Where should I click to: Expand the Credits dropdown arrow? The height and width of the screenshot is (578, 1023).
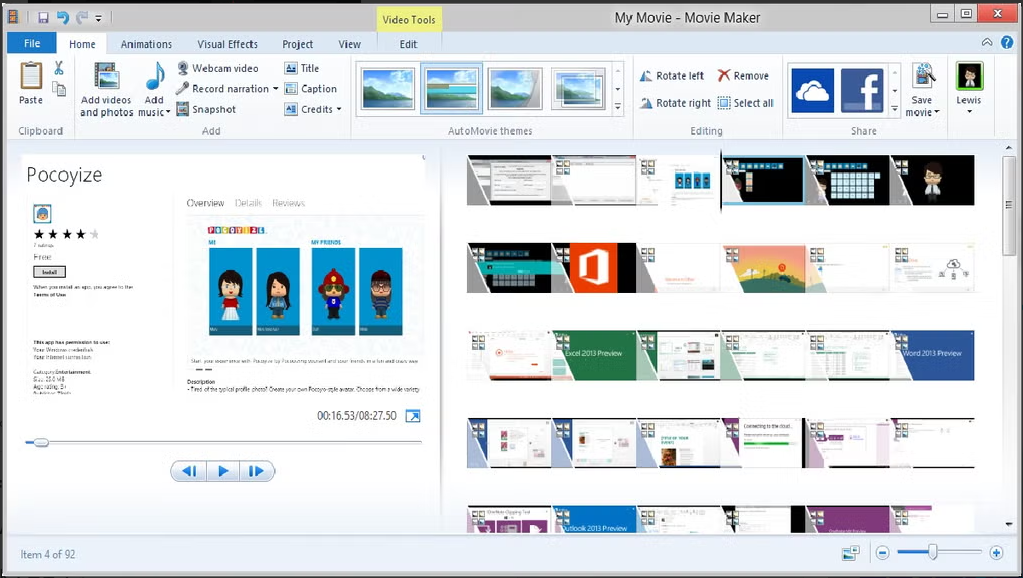(339, 110)
